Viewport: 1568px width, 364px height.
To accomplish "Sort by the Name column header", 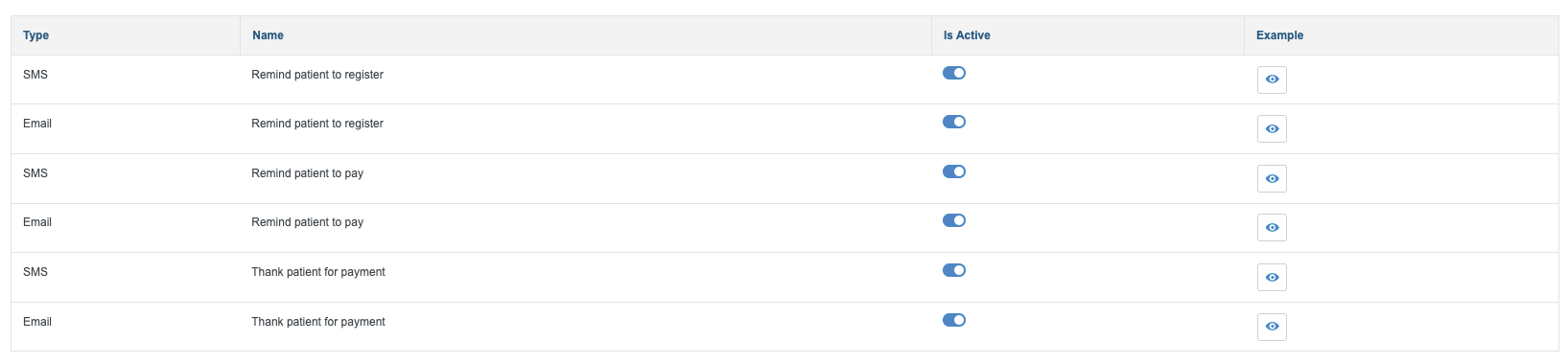I will point(268,35).
